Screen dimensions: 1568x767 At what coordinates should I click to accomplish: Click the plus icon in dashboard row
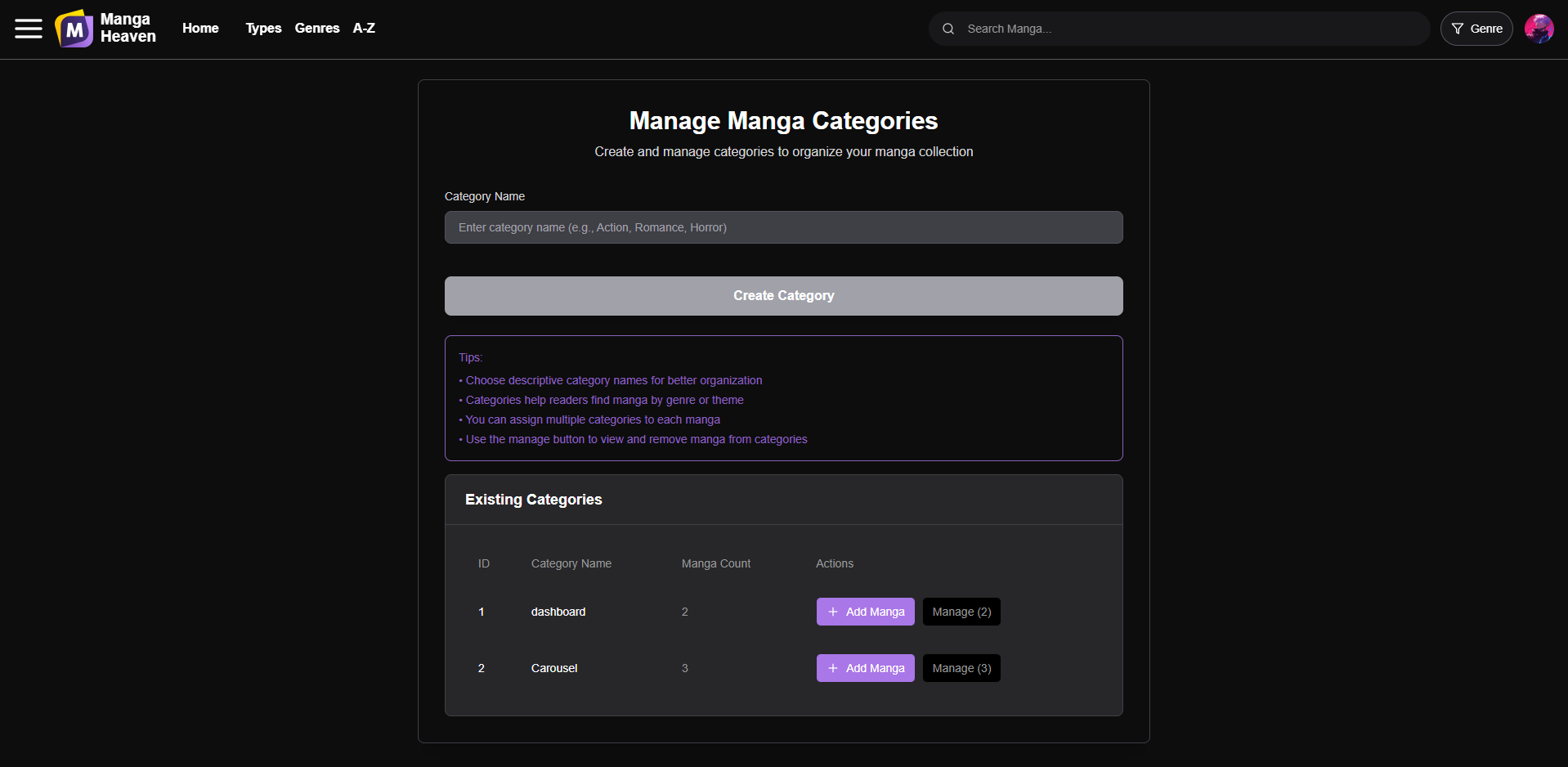[833, 612]
